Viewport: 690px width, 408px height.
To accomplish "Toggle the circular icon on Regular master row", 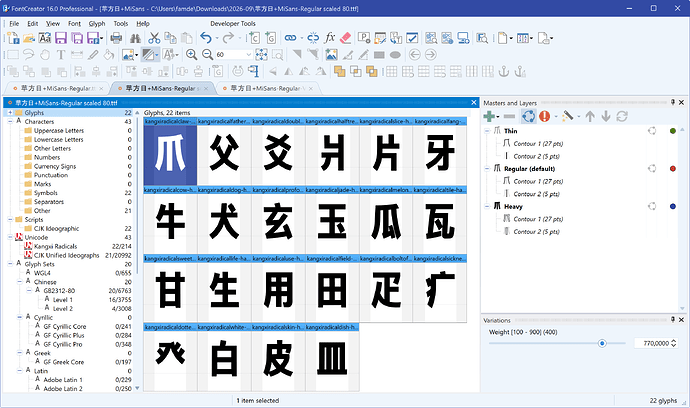I will [x=652, y=169].
